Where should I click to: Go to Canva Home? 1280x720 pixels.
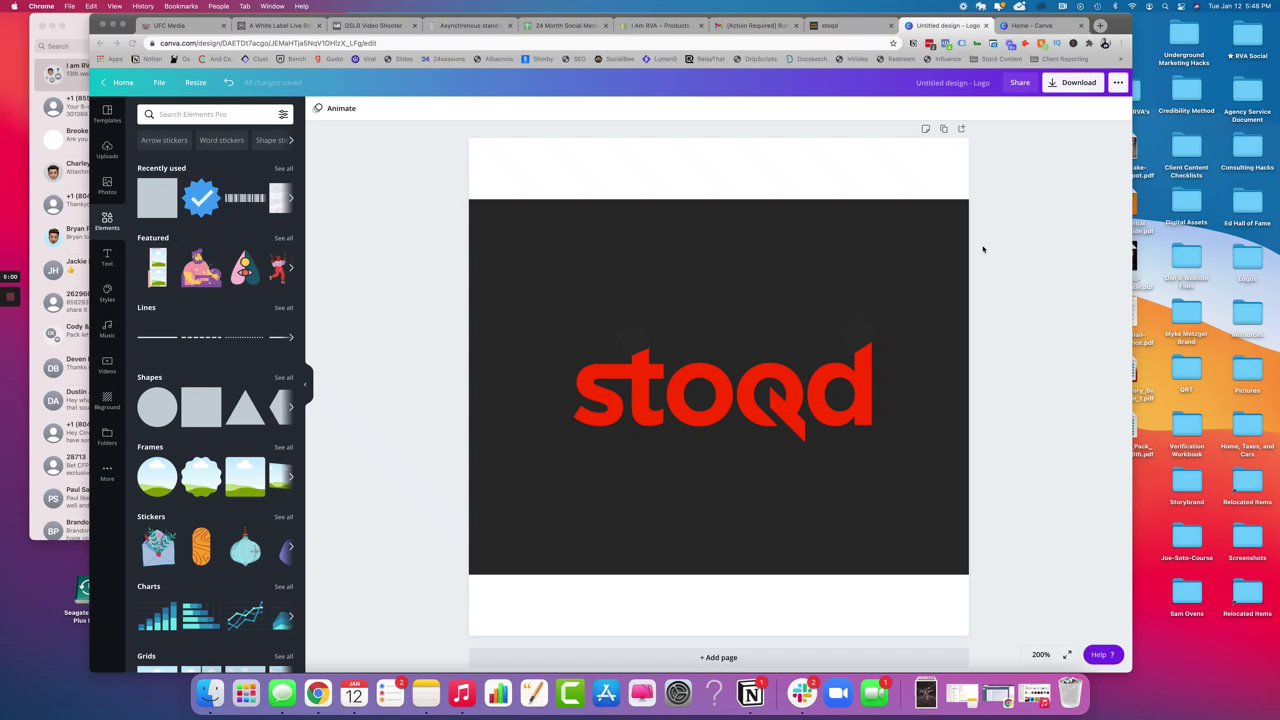point(118,82)
